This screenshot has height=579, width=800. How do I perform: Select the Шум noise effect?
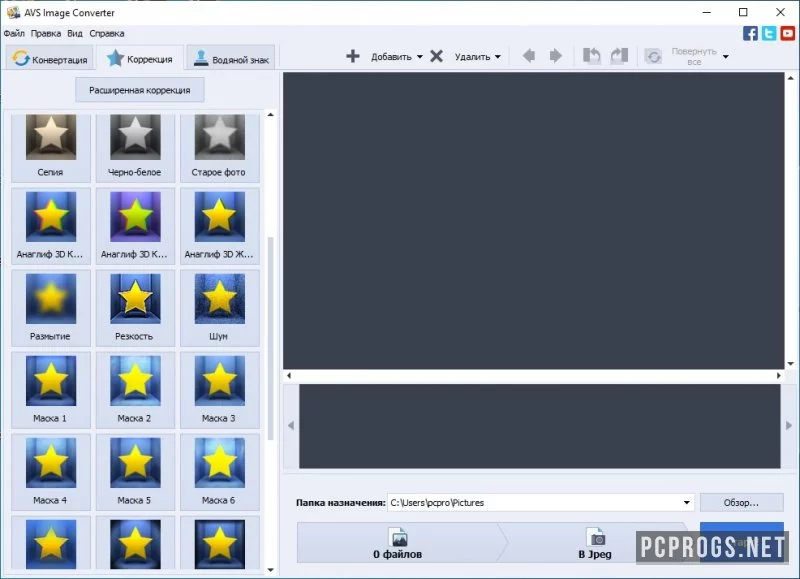[x=219, y=308]
